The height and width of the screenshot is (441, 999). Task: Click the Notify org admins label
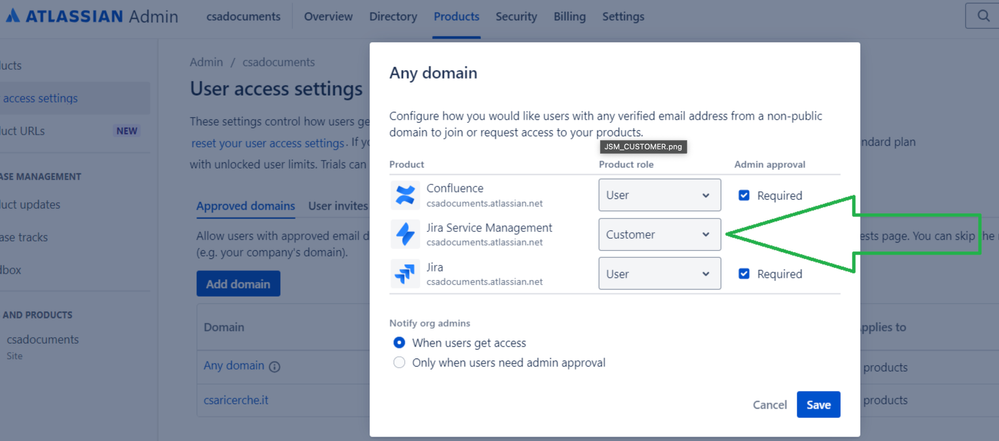(x=430, y=323)
